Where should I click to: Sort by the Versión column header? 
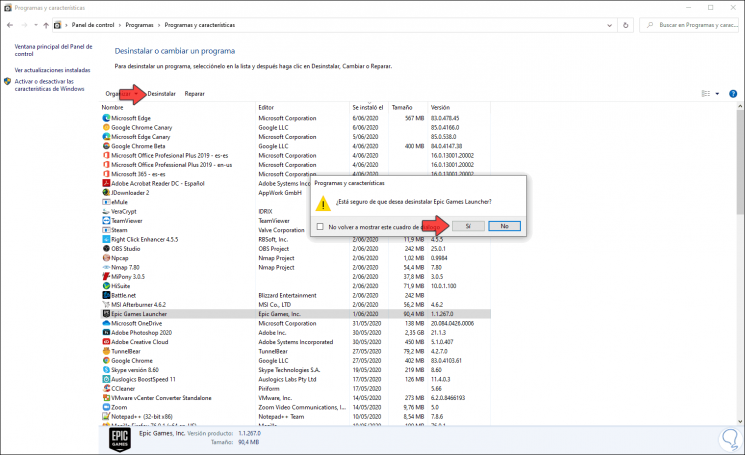tap(440, 107)
